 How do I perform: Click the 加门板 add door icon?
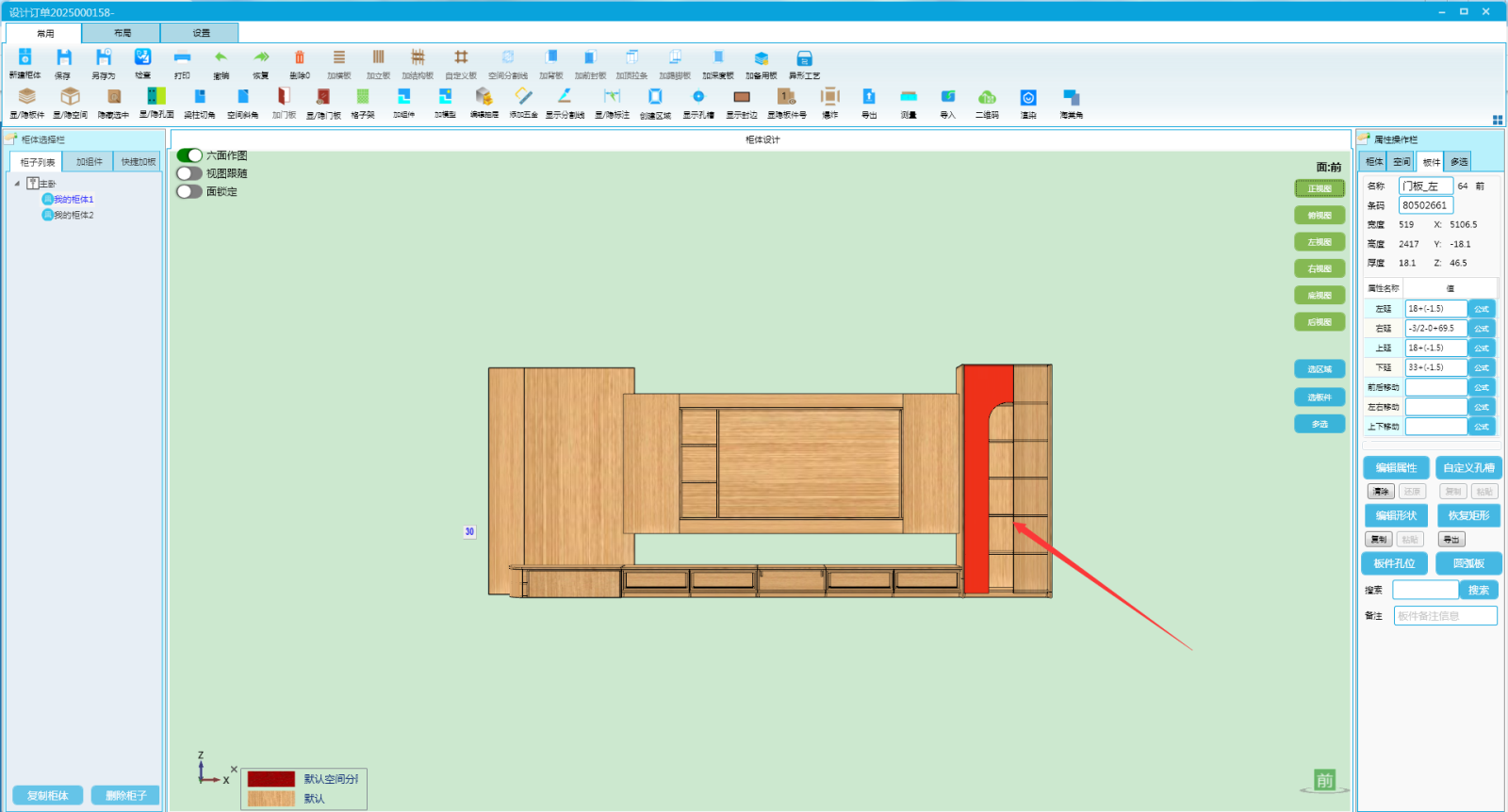pos(284,96)
